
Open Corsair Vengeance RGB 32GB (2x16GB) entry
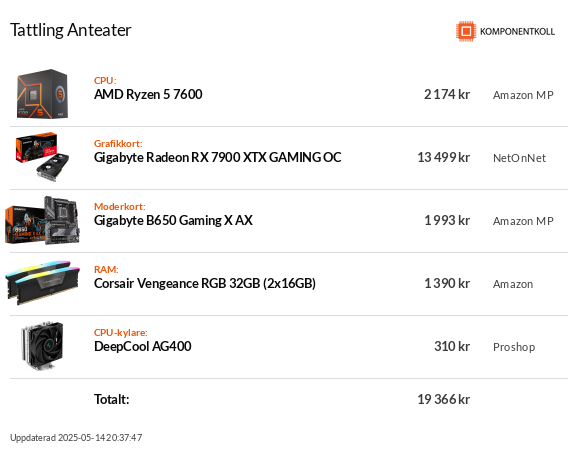coord(205,283)
